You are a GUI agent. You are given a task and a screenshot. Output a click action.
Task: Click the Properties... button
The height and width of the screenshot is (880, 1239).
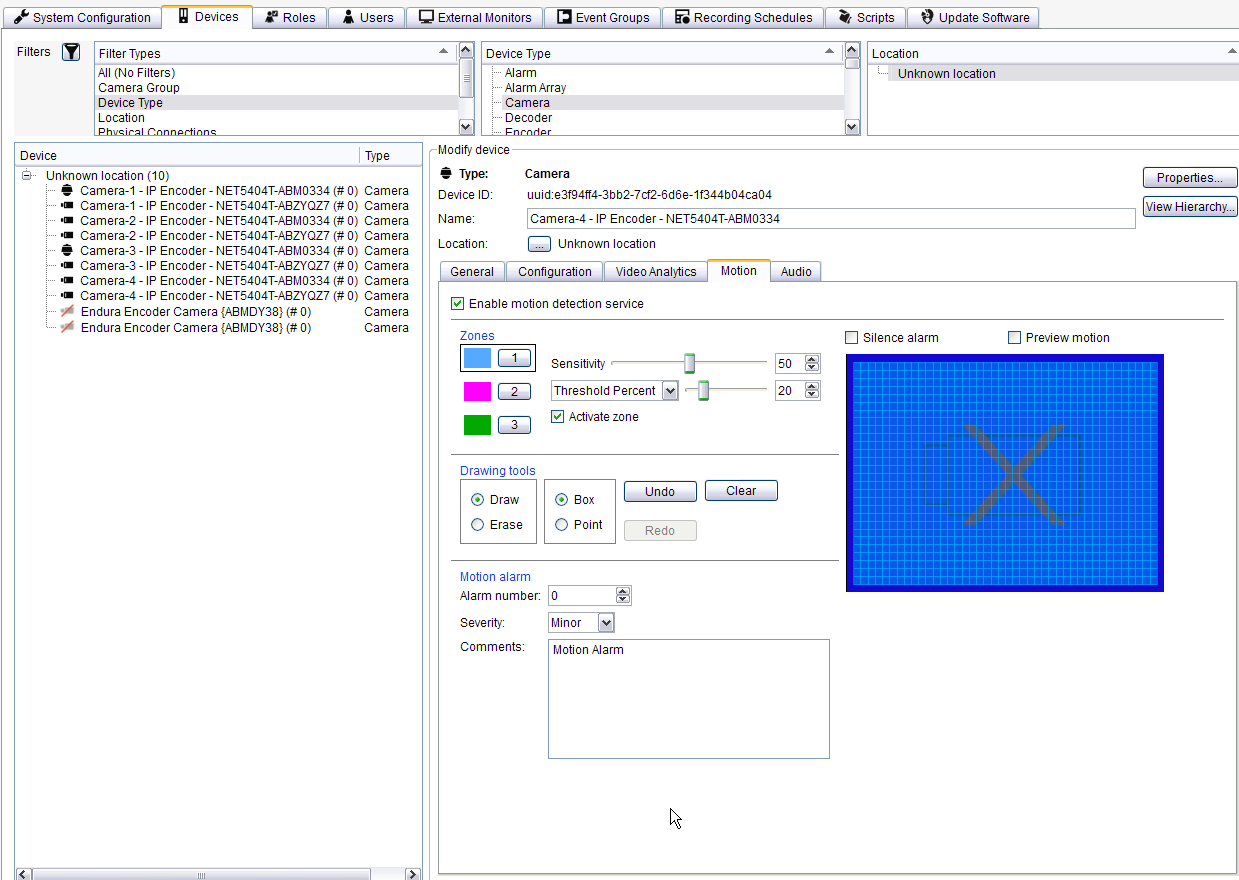(x=1189, y=177)
